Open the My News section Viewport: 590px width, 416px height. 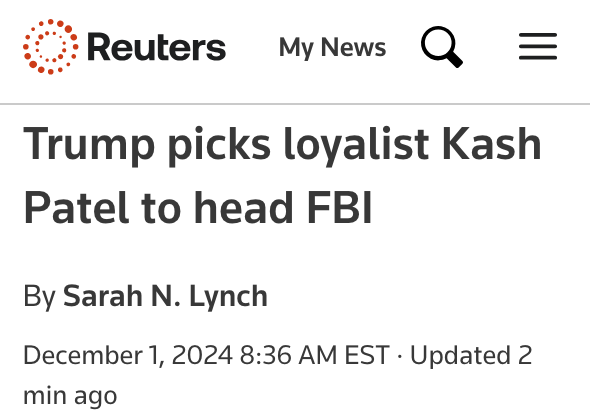tap(332, 48)
